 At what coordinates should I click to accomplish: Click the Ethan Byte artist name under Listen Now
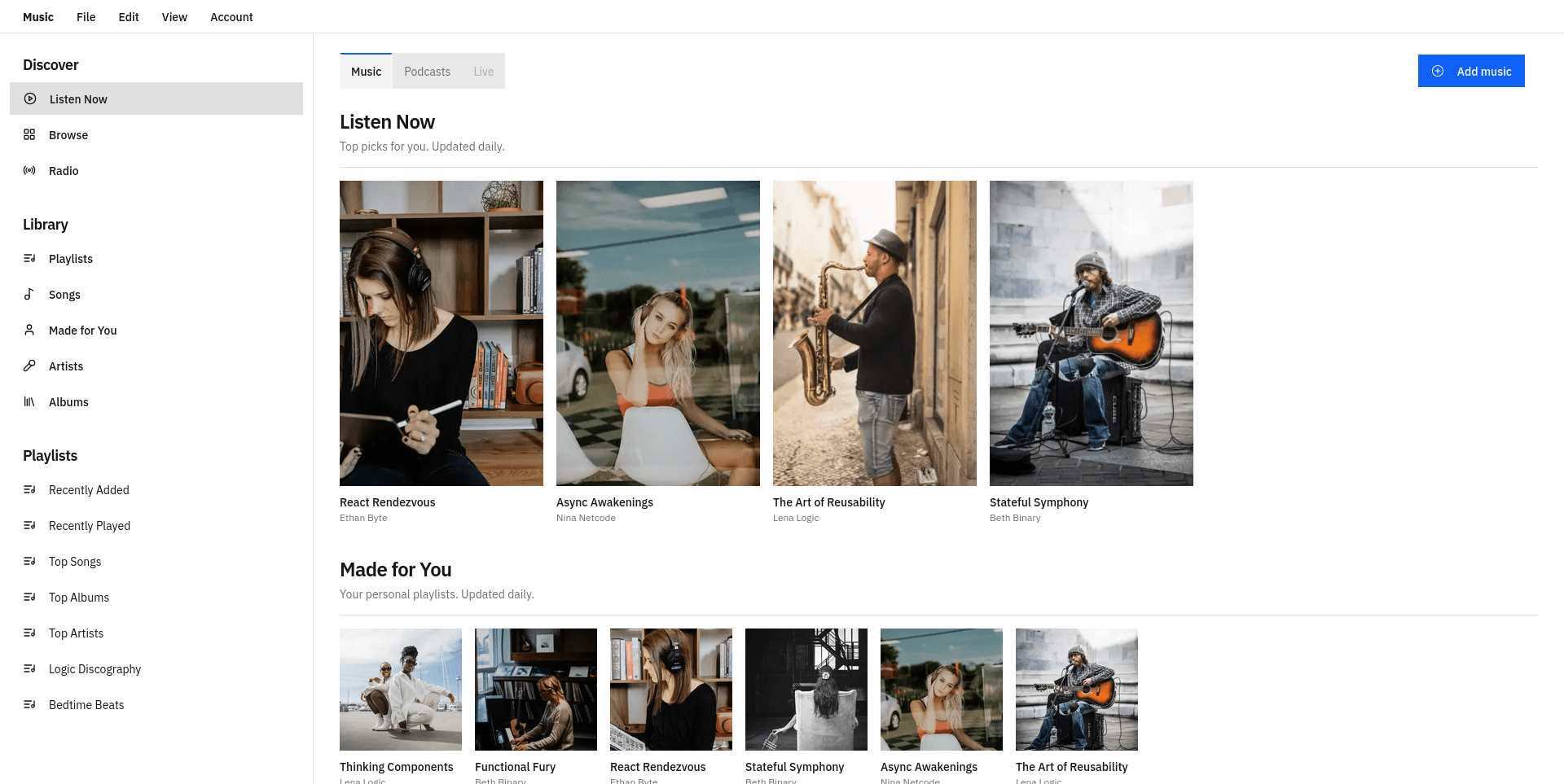(363, 518)
